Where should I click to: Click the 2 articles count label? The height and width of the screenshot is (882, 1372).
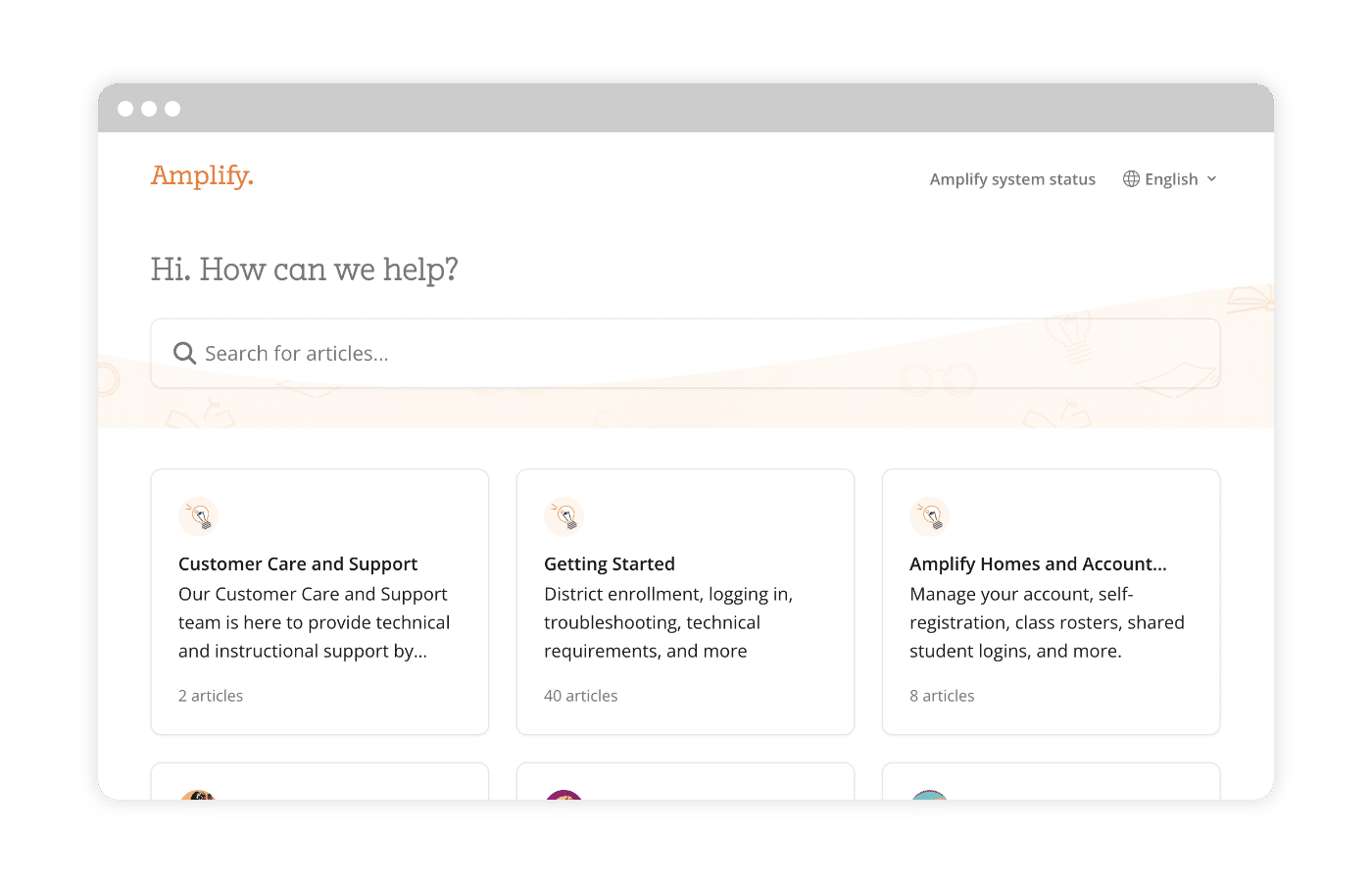point(211,696)
